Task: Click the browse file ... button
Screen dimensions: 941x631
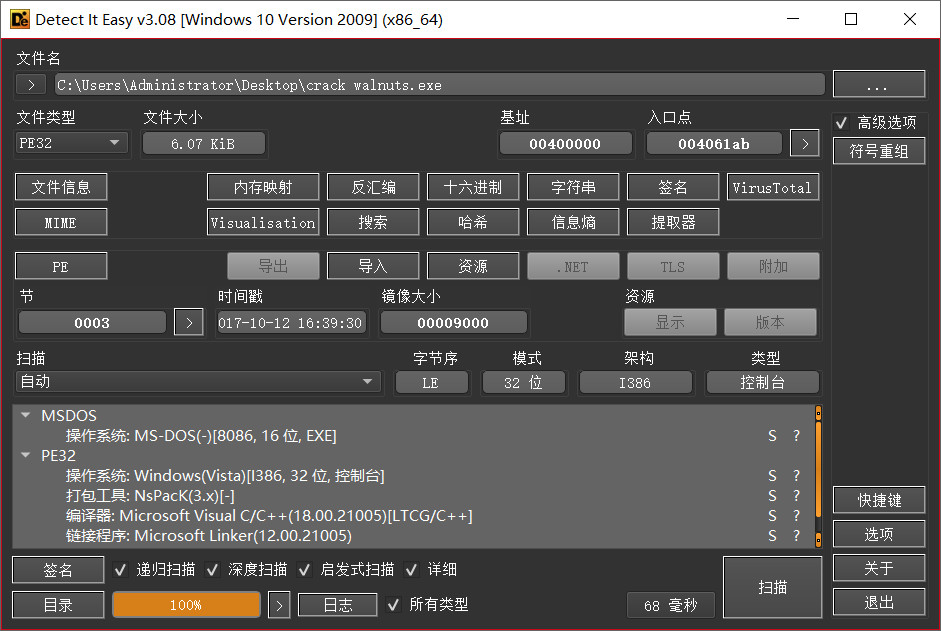Action: point(879,85)
